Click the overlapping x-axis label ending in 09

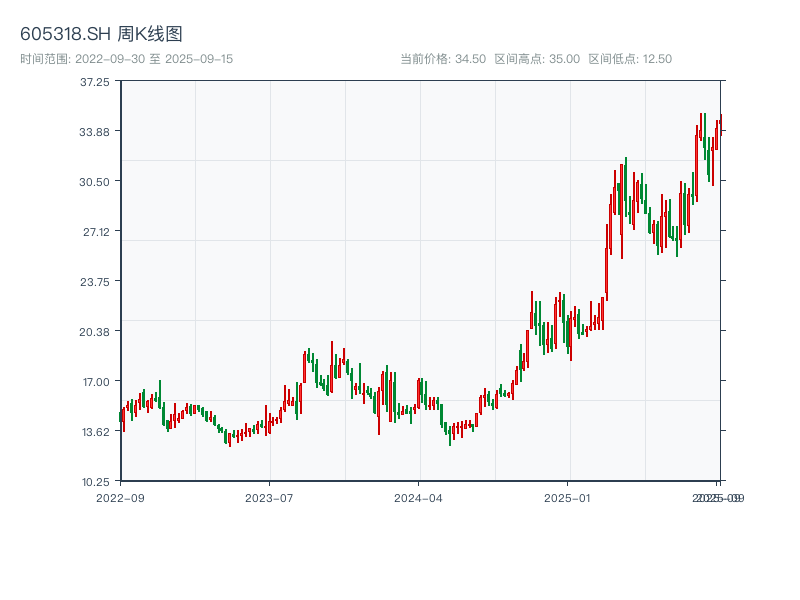pos(718,498)
